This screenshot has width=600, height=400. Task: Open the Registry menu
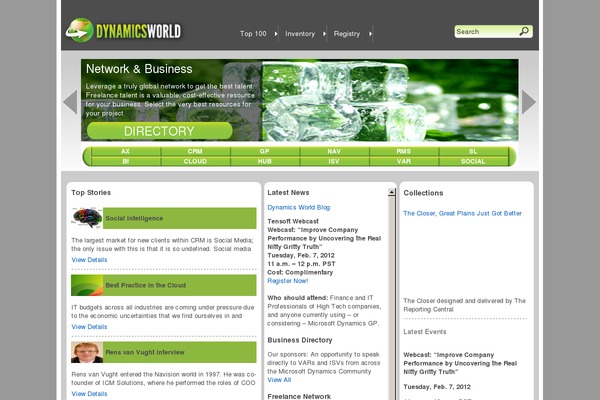point(347,34)
